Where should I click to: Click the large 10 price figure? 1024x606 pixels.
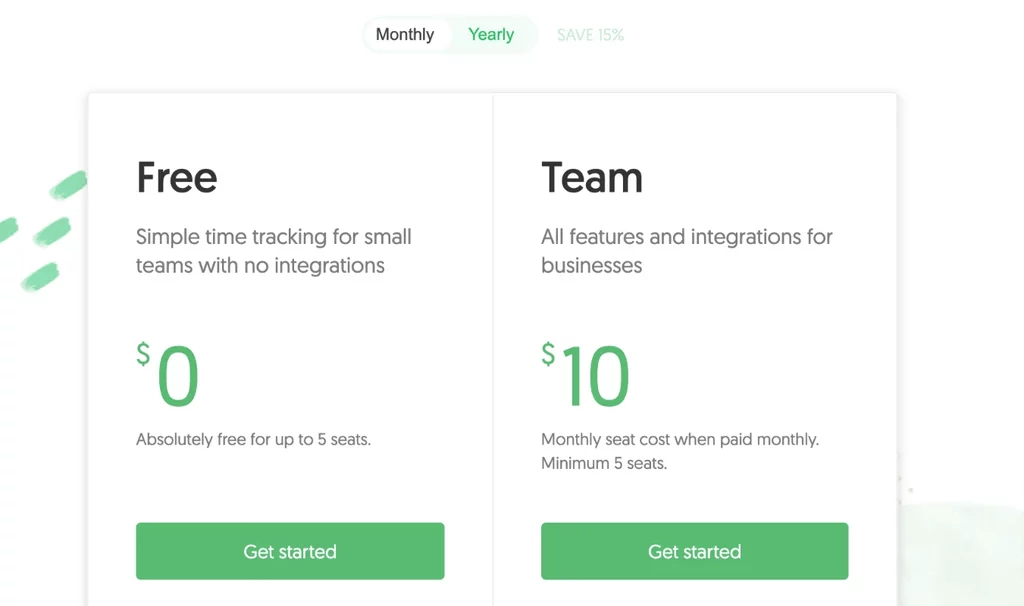596,377
